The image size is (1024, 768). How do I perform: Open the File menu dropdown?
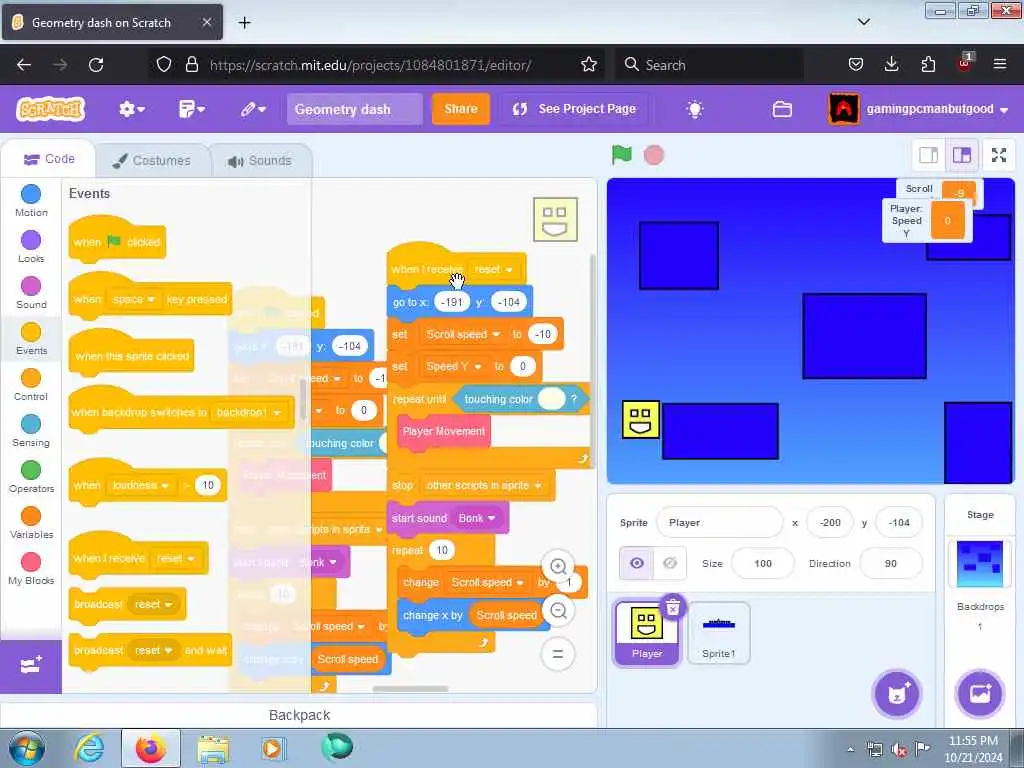tap(191, 109)
